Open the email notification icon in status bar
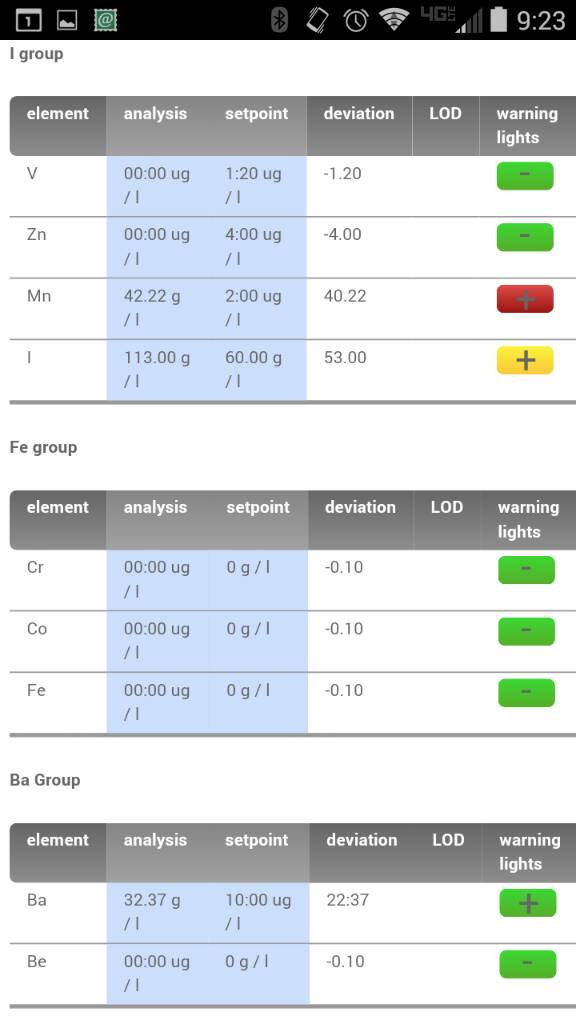The height and width of the screenshot is (1024, 576). pos(105,20)
